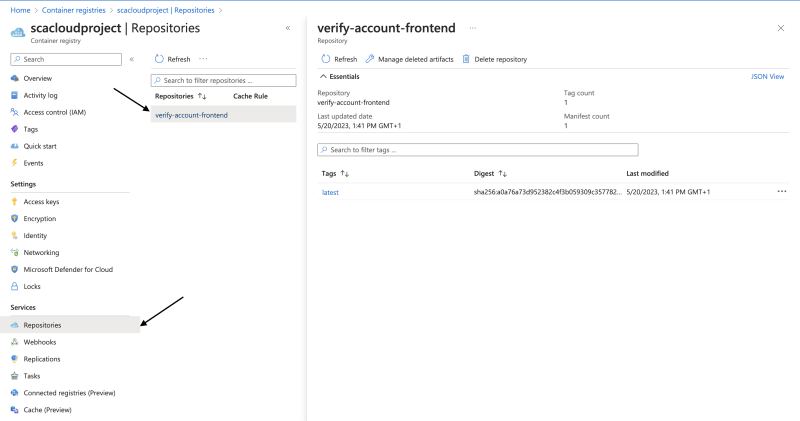Viewport: 800px width, 421px height.
Task: Click the Cache (Preview) icon
Action: tap(14, 410)
